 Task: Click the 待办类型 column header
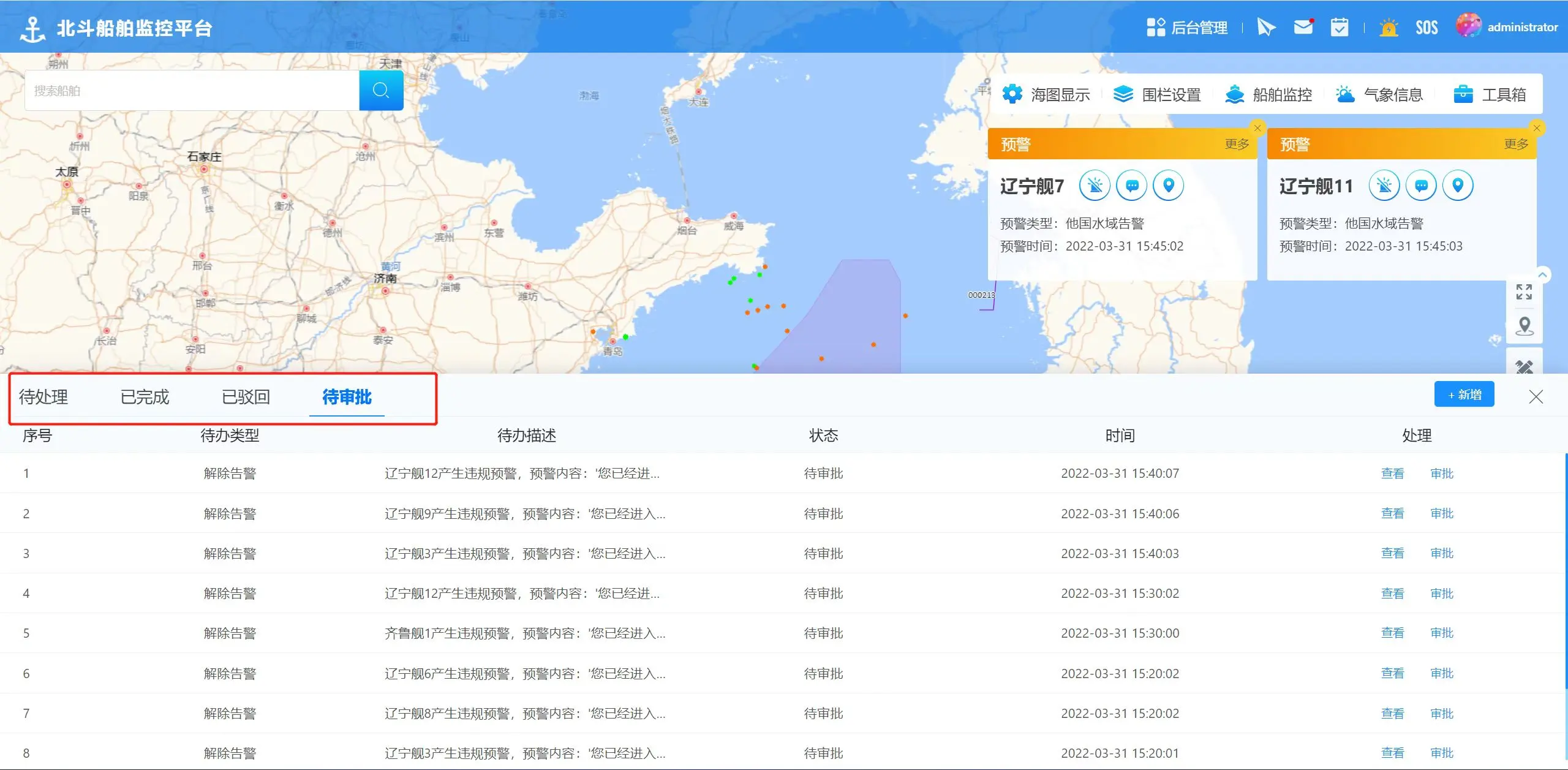coord(230,436)
